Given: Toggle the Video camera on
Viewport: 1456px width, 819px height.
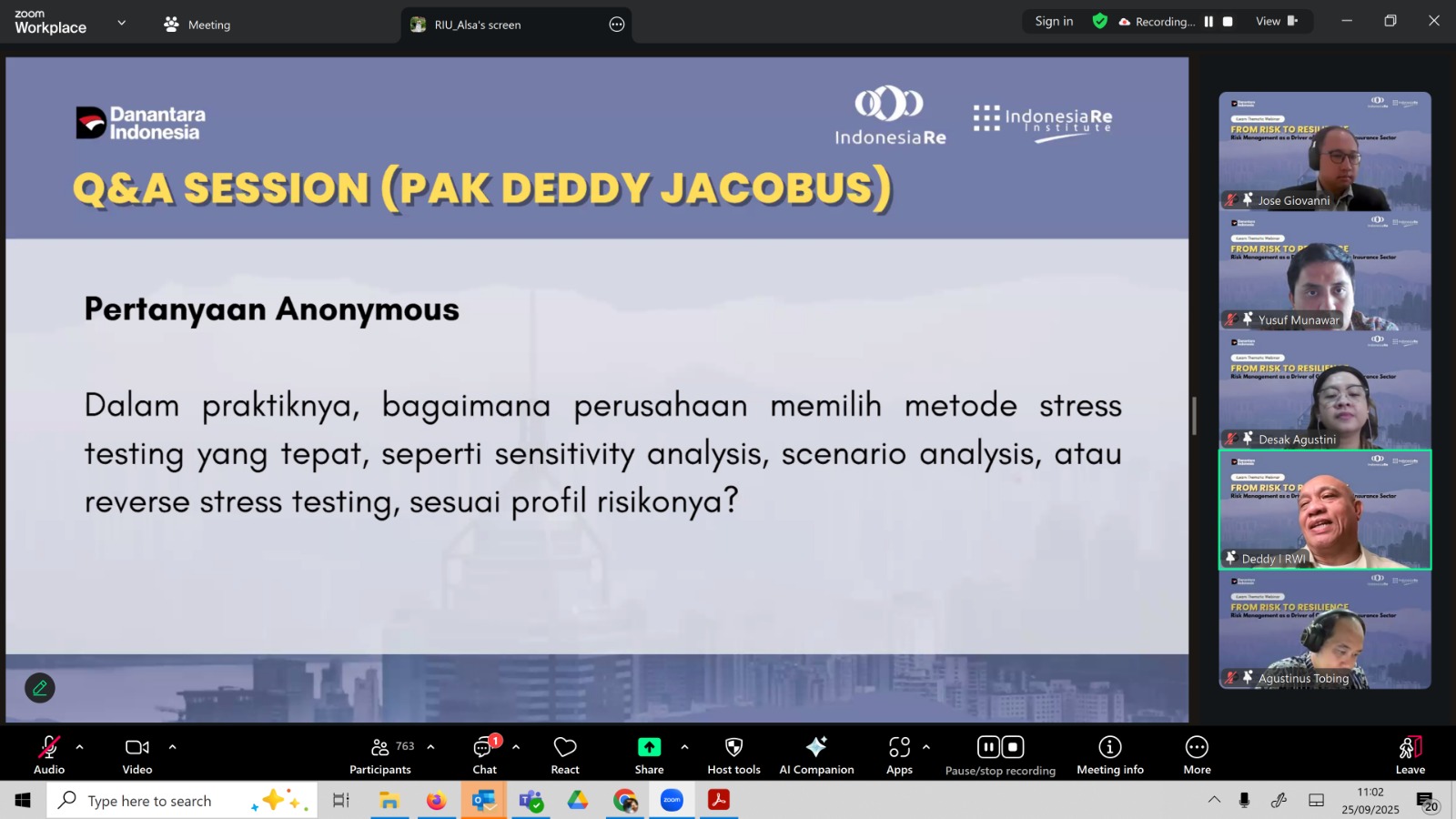Looking at the screenshot, I should coord(137,755).
